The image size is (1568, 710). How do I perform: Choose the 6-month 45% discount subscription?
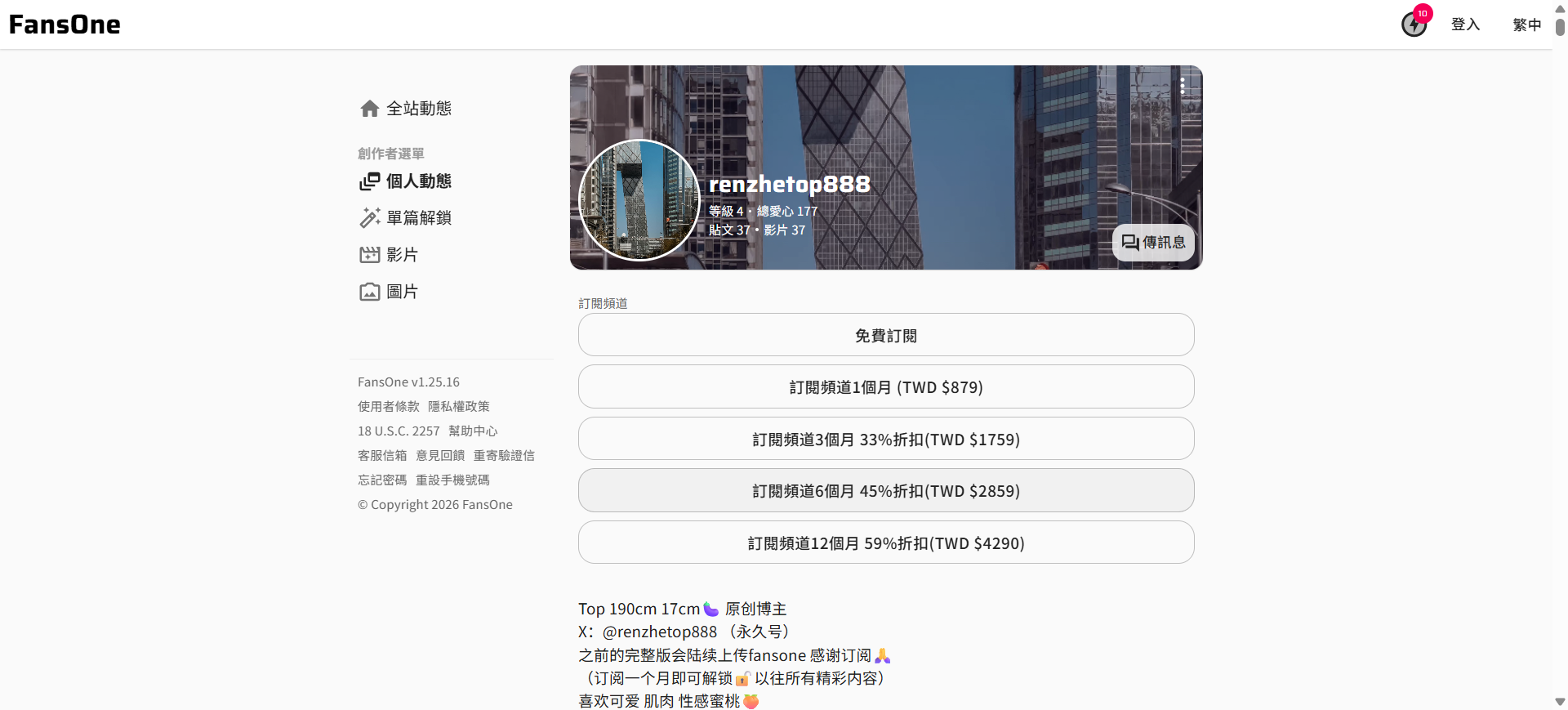pyautogui.click(x=886, y=491)
